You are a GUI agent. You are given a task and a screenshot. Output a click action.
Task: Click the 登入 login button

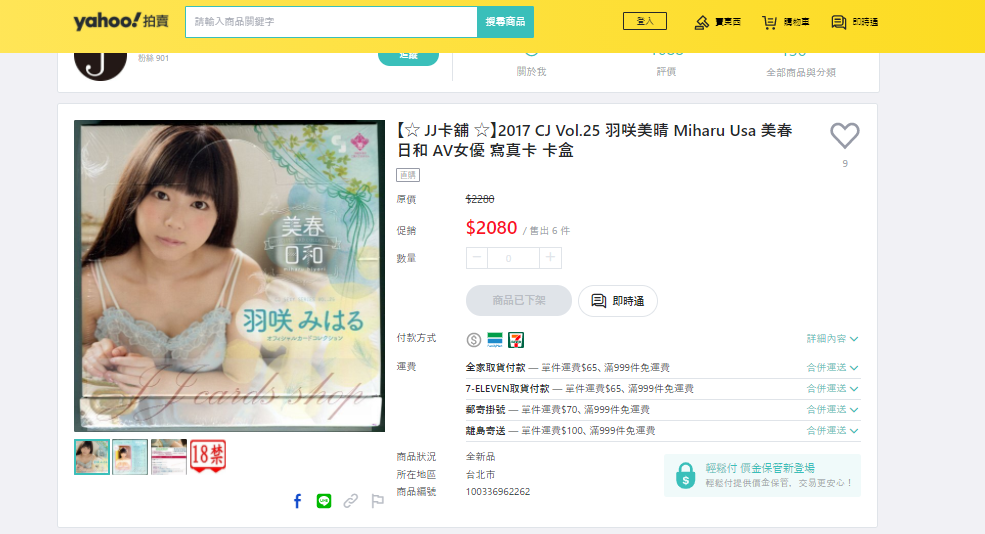[x=645, y=21]
